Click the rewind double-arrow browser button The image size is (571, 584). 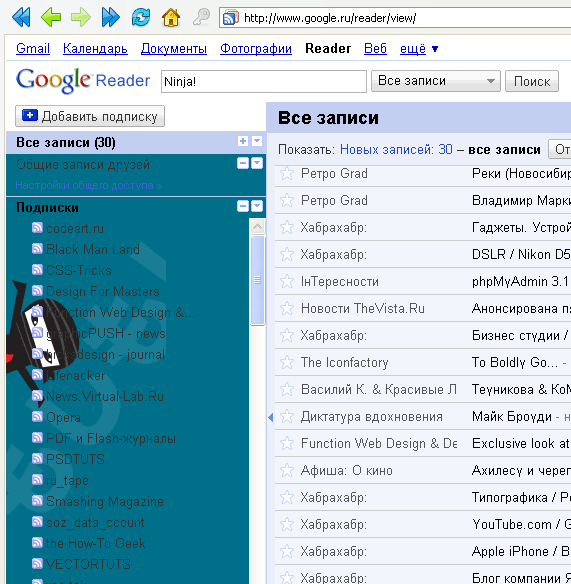click(21, 17)
